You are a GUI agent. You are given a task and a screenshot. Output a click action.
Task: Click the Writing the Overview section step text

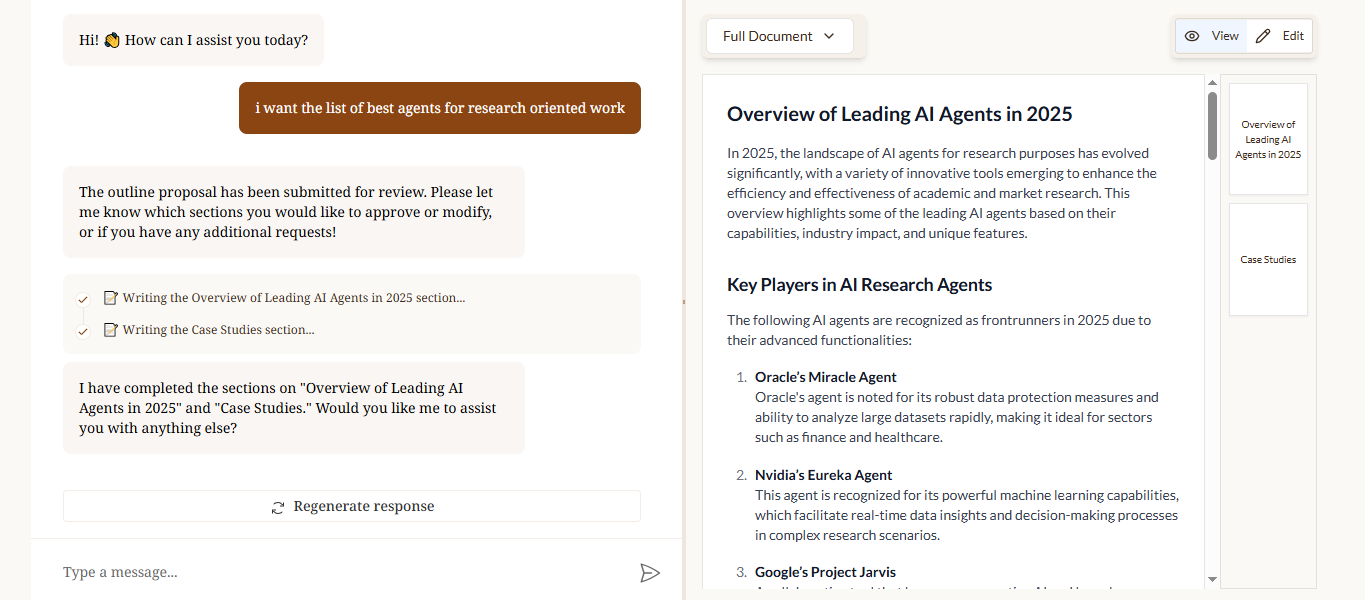click(294, 298)
